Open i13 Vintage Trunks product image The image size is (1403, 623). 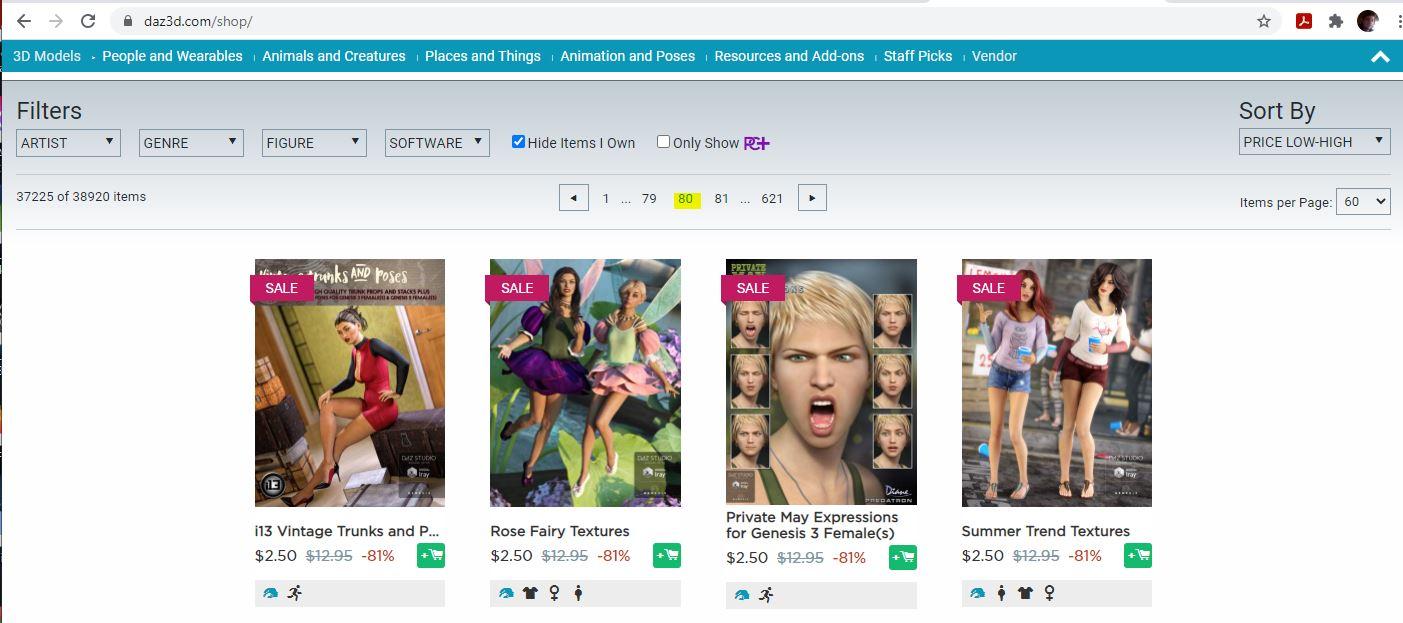tap(350, 383)
